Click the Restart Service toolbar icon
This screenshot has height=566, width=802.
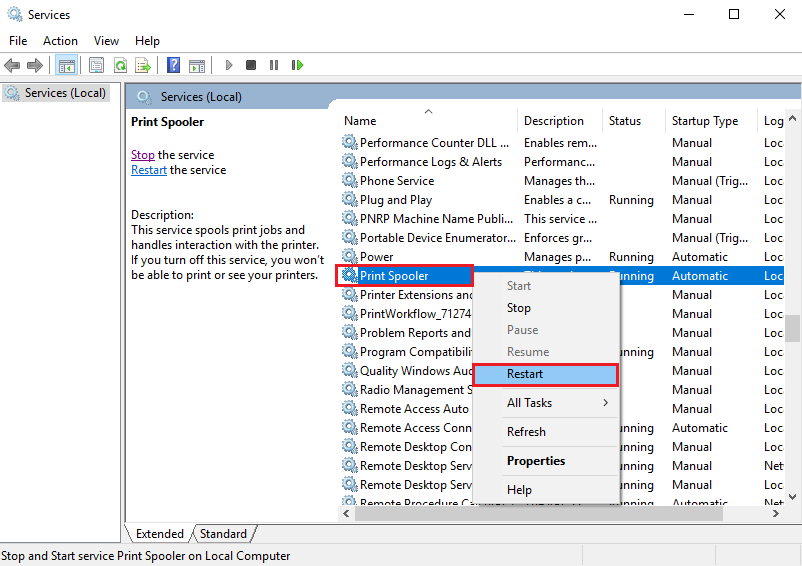297,65
